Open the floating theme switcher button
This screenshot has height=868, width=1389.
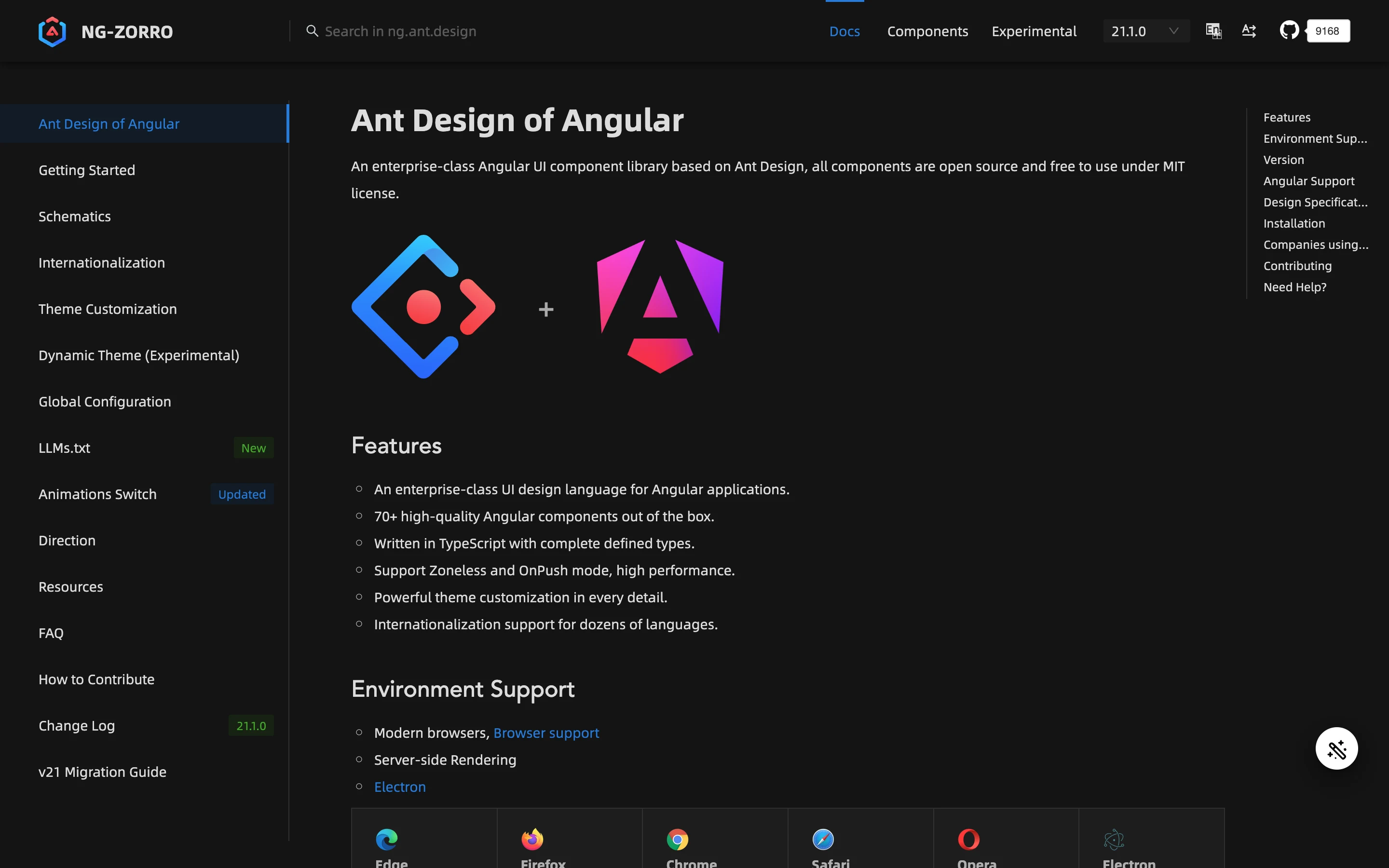tap(1336, 748)
